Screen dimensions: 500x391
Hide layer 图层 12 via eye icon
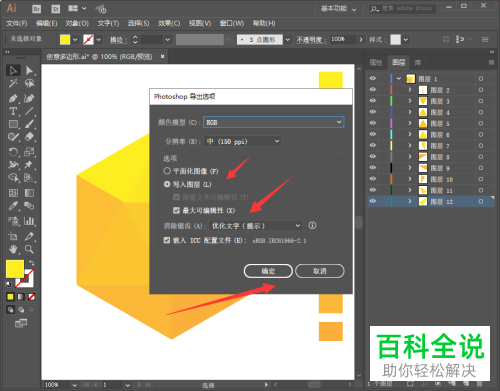pos(373,201)
